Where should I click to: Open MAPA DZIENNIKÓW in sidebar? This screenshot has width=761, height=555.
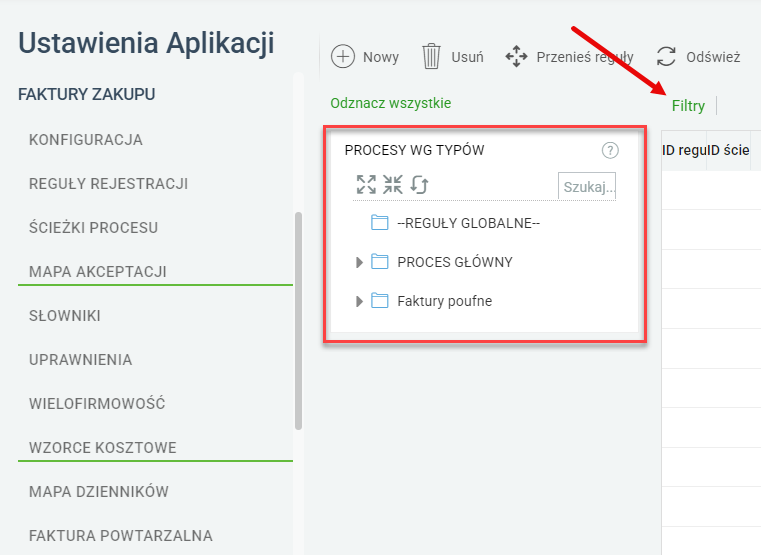click(99, 491)
